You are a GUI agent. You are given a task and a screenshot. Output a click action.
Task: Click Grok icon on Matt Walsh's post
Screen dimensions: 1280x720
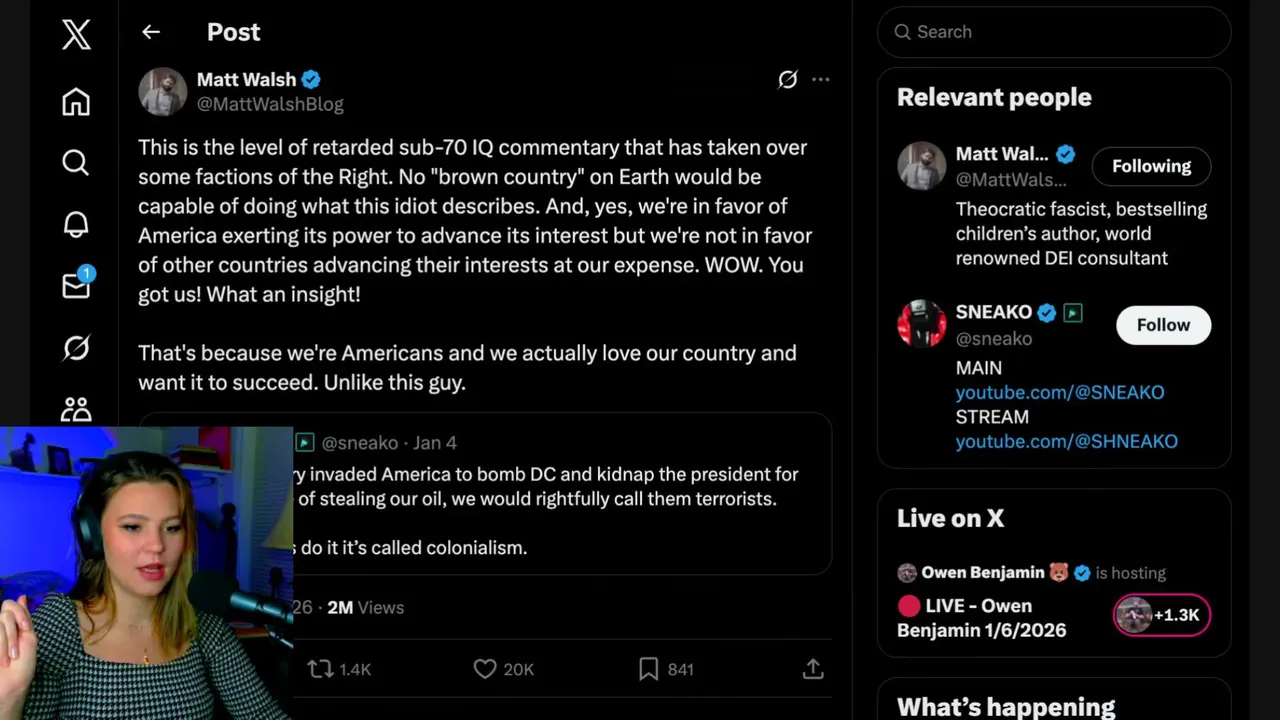tap(788, 80)
